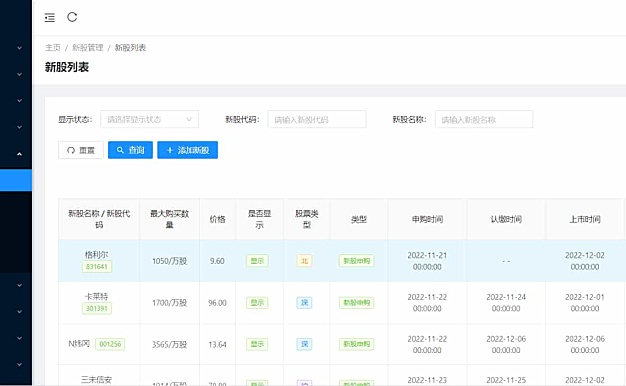
Task: Collapse the expanded sidebar group with the up chevron
Action: (x=19, y=154)
